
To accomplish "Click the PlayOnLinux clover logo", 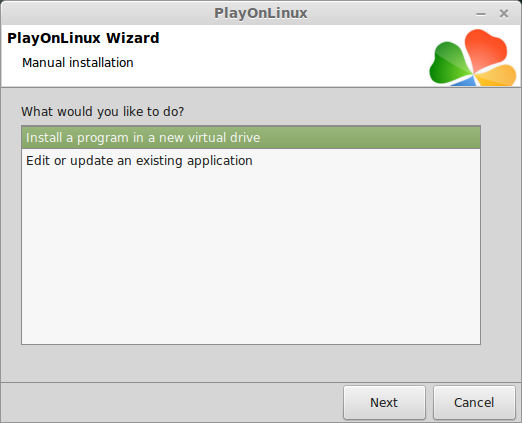I will [473, 58].
